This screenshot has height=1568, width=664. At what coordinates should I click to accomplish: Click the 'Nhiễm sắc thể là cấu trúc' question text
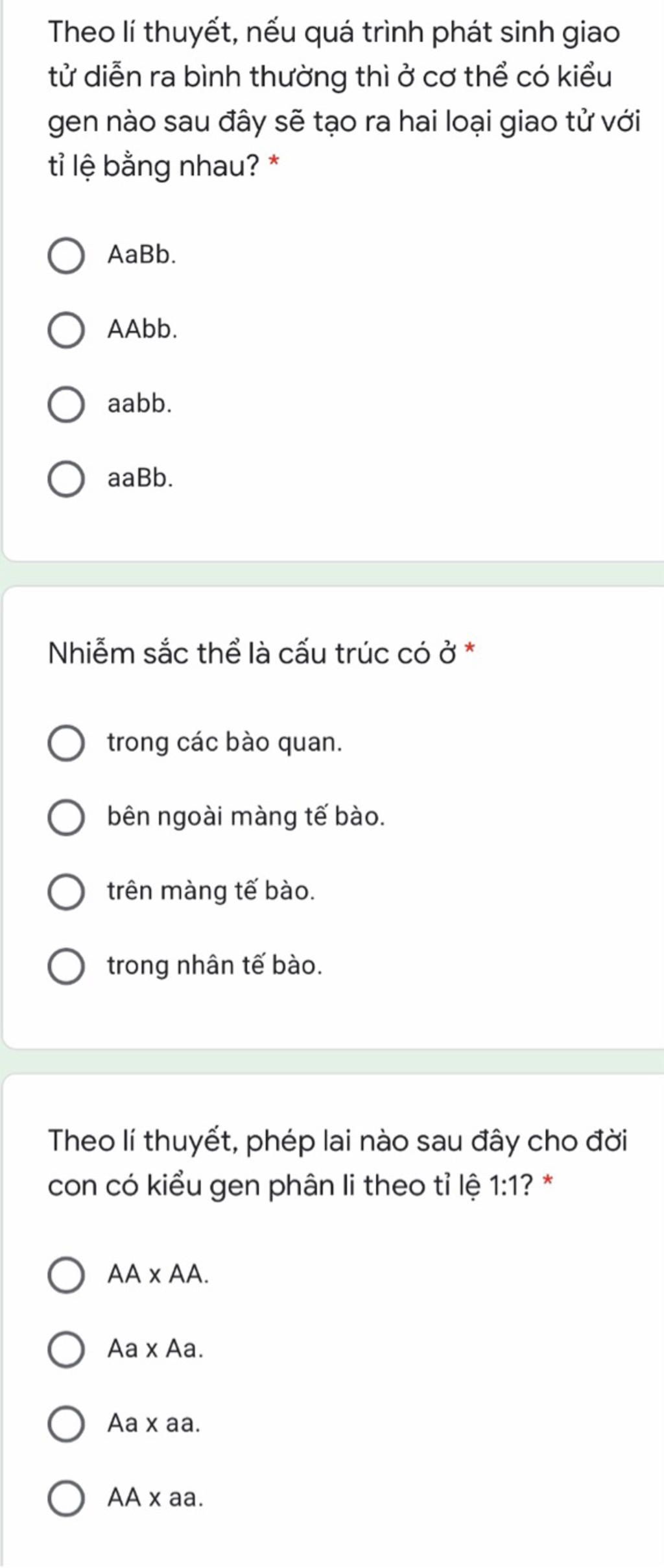253,653
